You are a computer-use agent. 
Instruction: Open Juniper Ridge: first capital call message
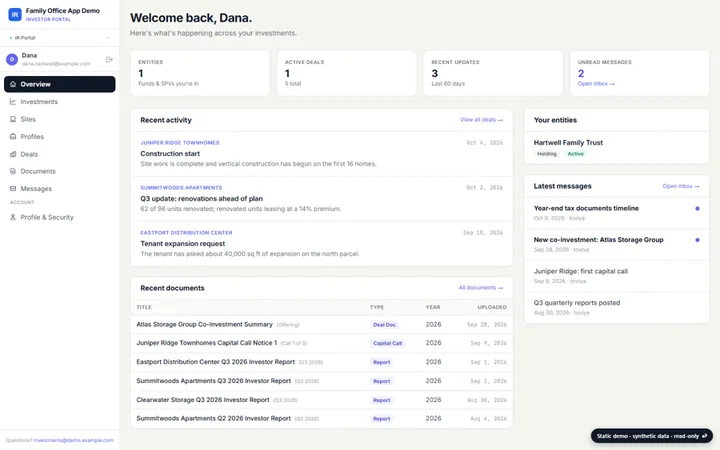point(617,276)
